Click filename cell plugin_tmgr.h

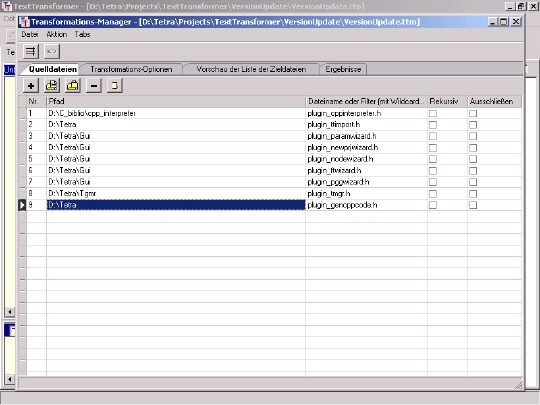366,194
